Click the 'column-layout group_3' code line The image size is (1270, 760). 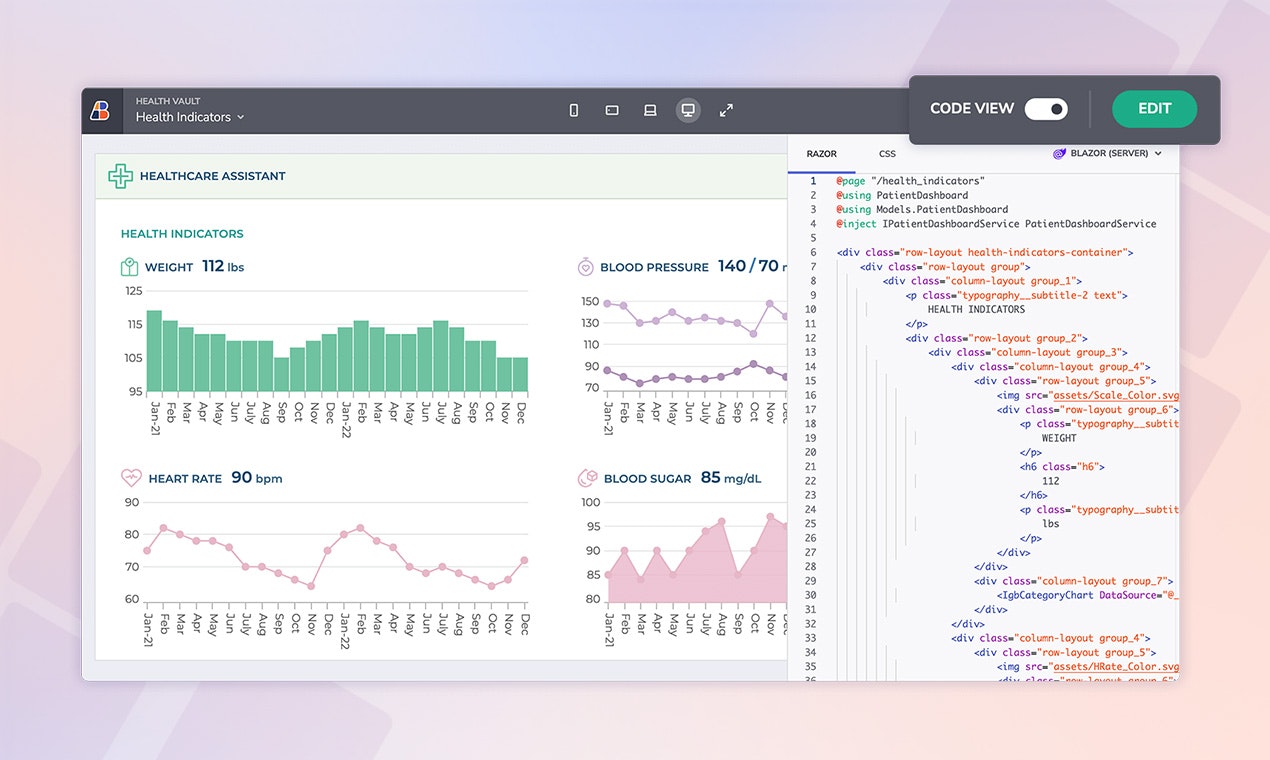[x=1028, y=353]
